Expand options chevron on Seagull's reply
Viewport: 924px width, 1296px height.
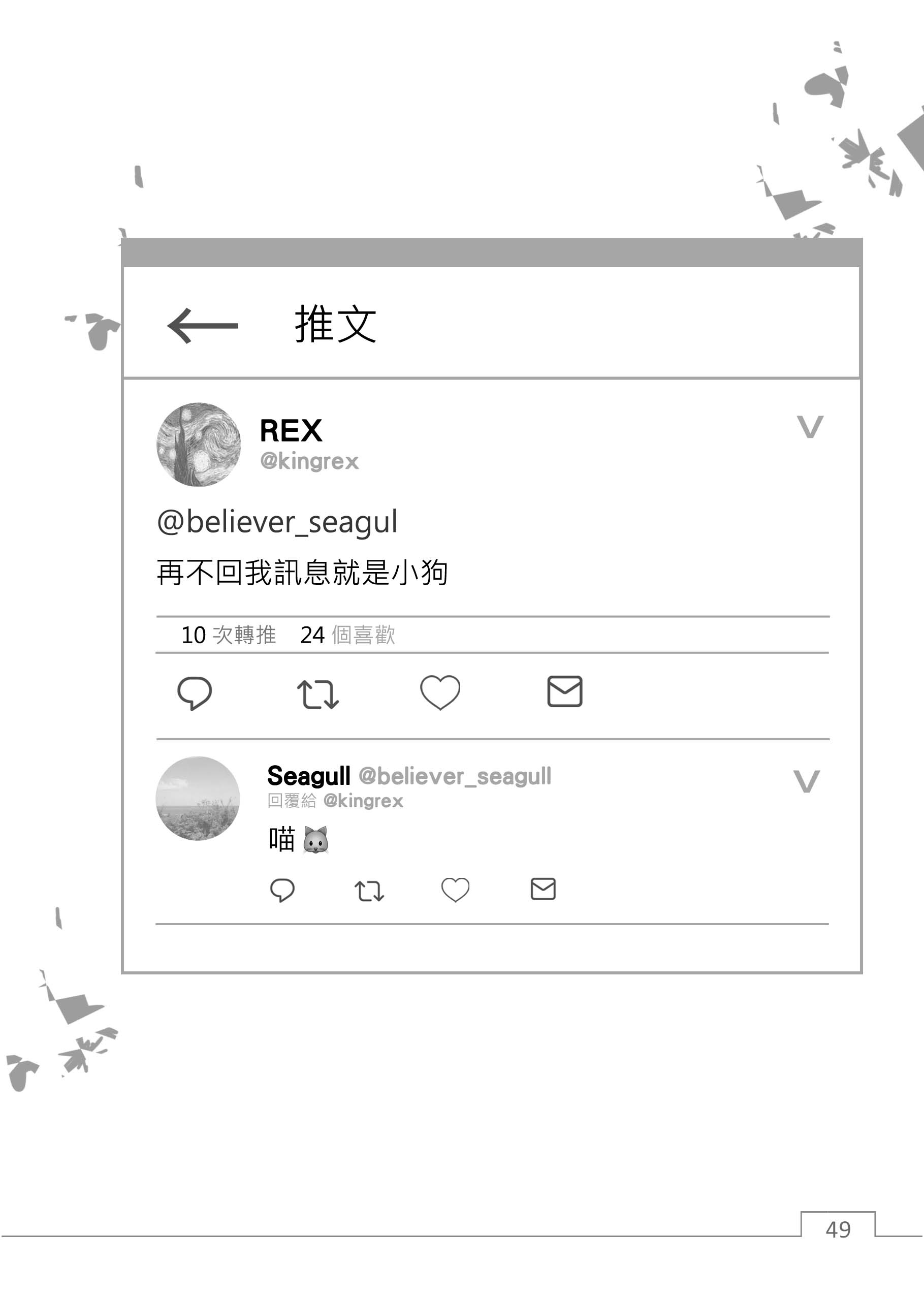click(x=806, y=781)
